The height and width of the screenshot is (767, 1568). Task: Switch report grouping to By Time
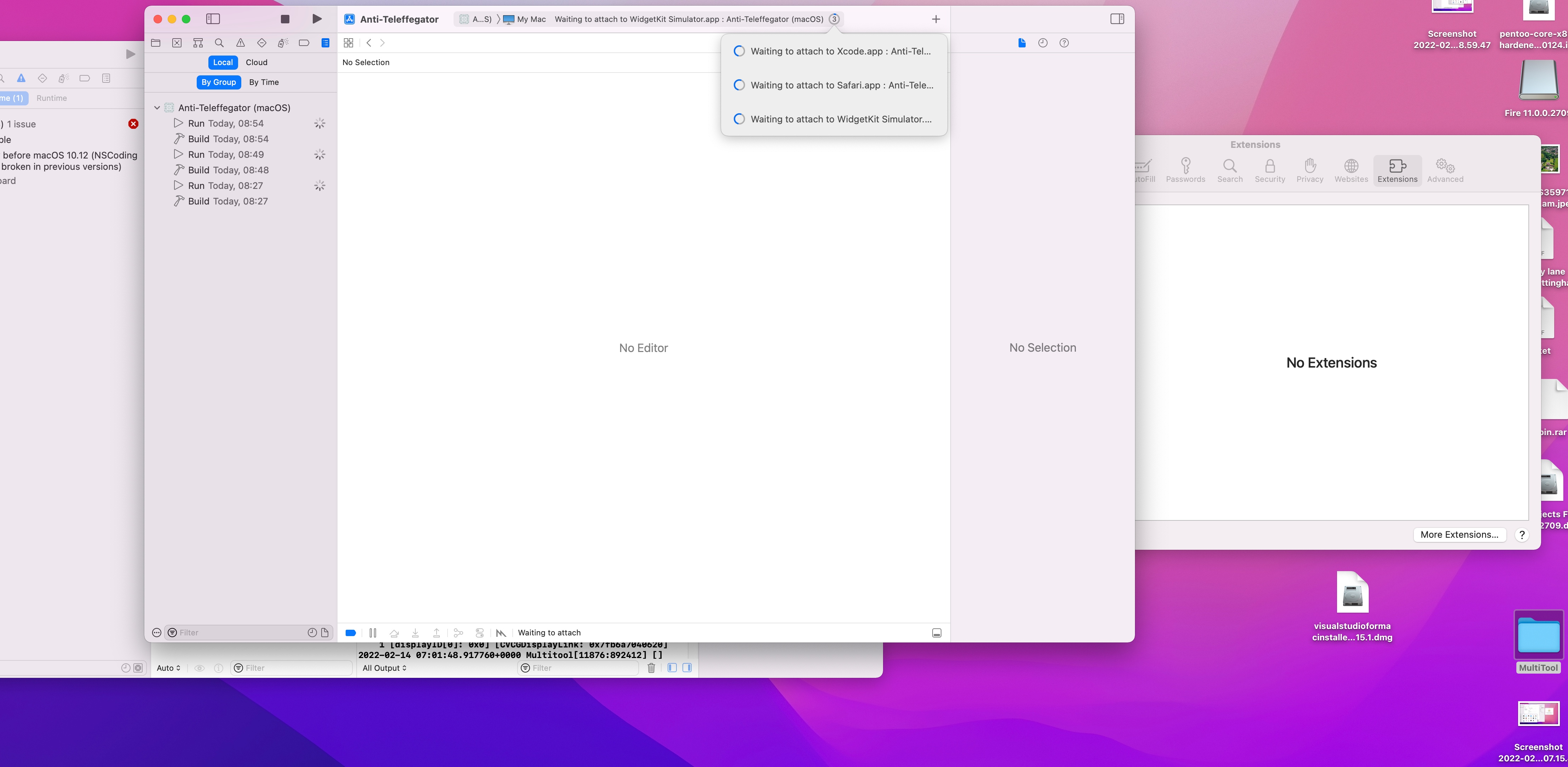[264, 82]
